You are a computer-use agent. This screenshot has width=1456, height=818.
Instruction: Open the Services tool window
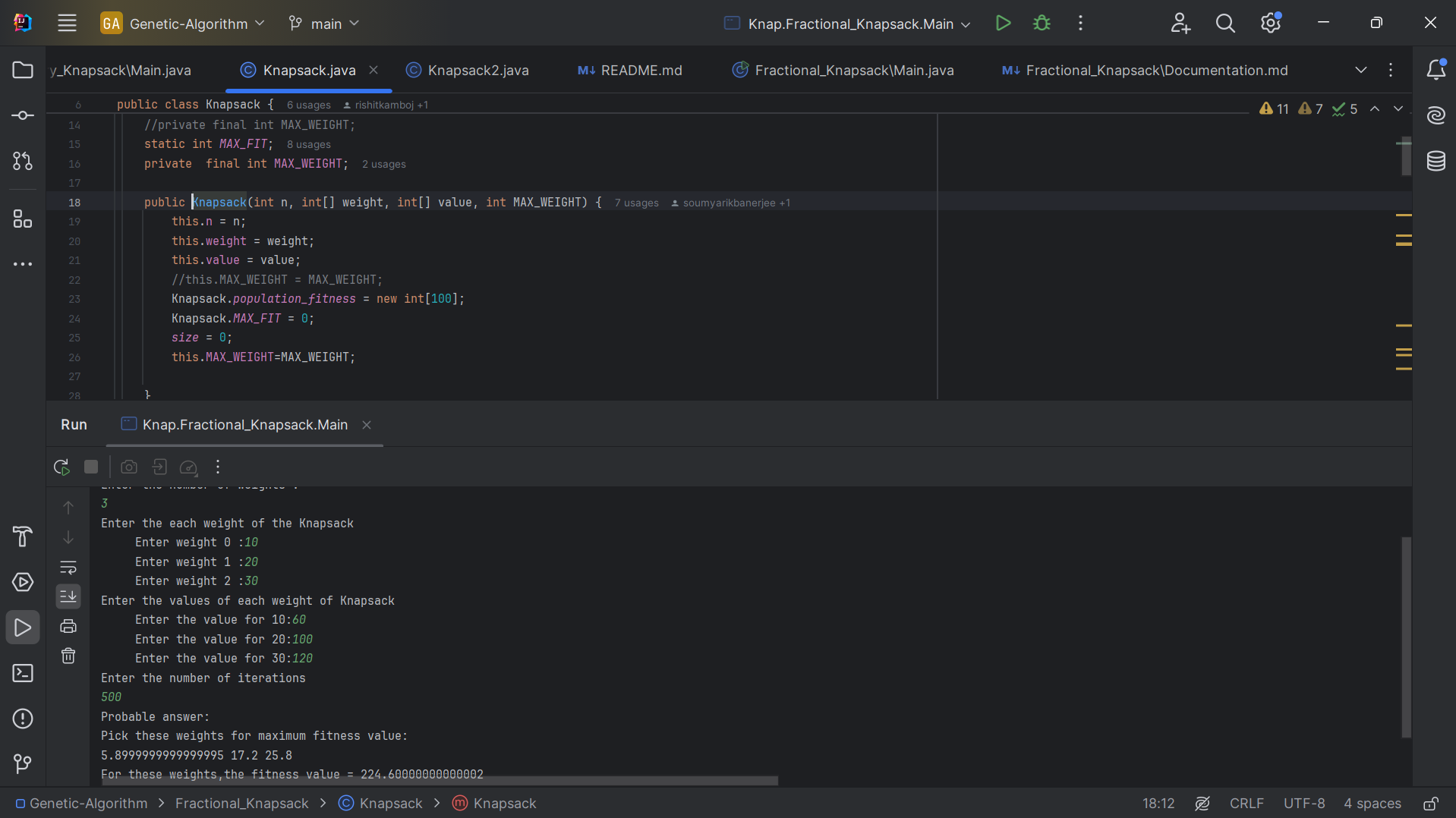[23, 582]
